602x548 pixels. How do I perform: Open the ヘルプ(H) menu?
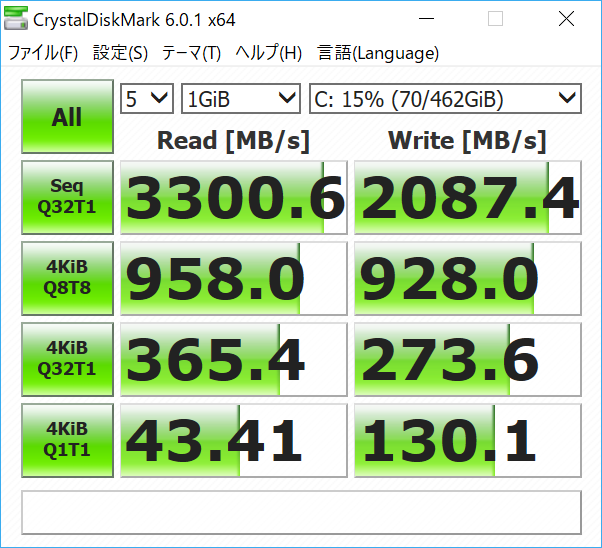(269, 53)
